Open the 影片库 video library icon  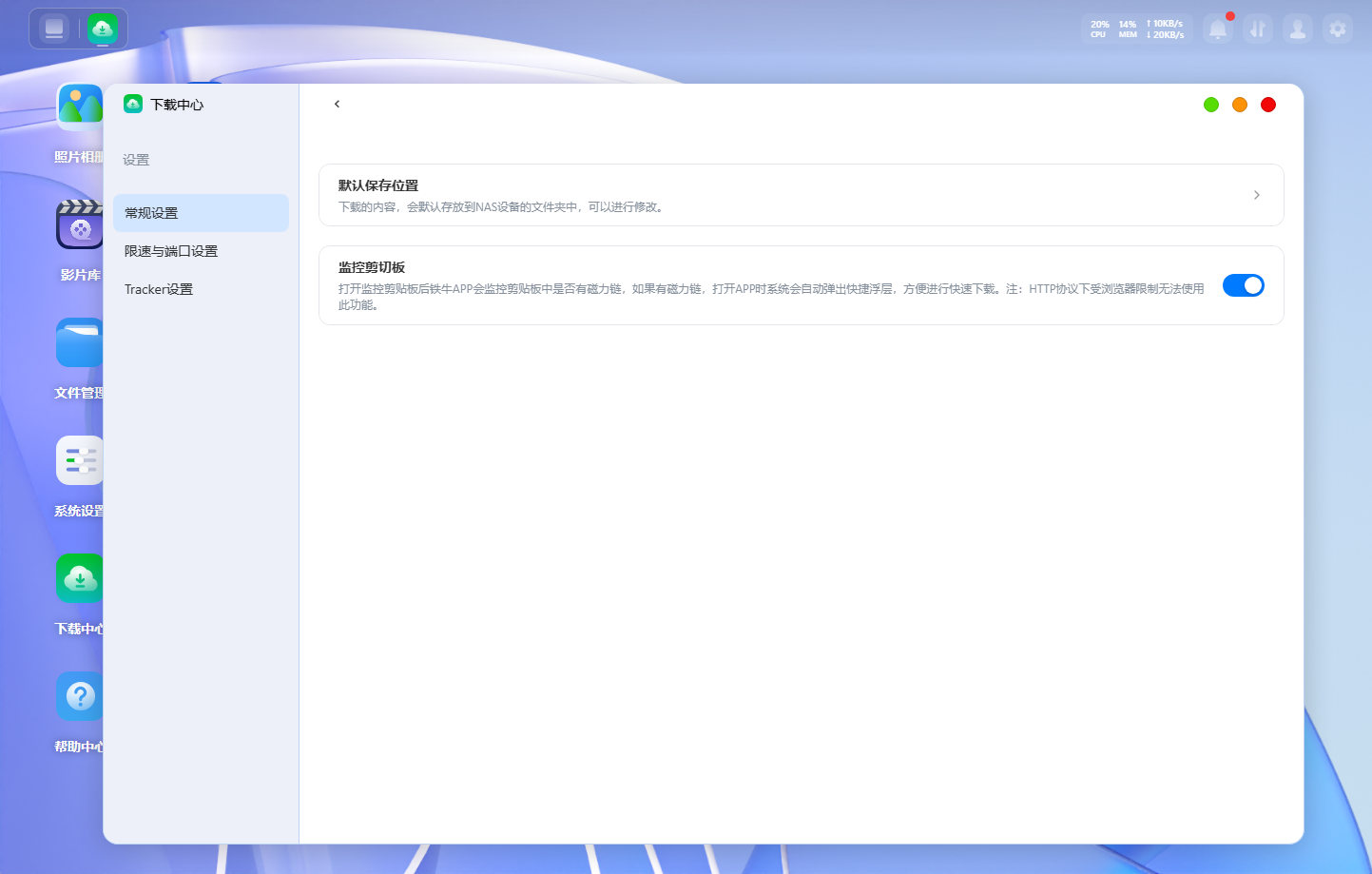[80, 224]
